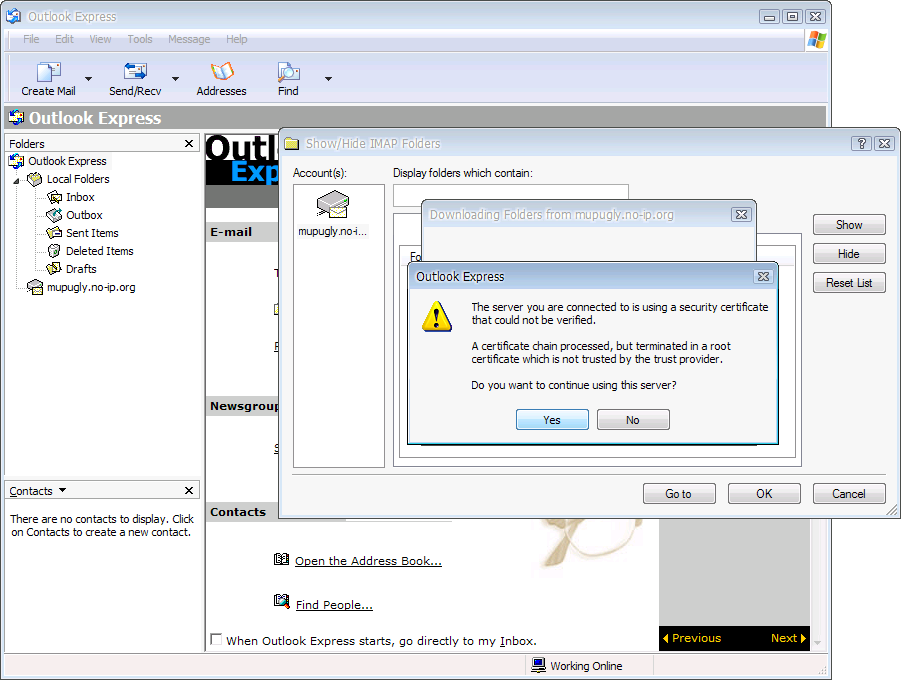This screenshot has height=680, width=901.
Task: Select mupugly.no-ip.org account icon in dialog
Action: tap(333, 206)
